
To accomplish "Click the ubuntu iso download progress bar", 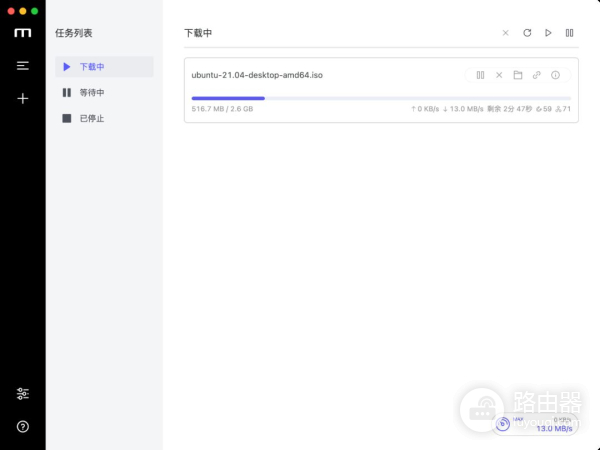I will click(x=381, y=98).
